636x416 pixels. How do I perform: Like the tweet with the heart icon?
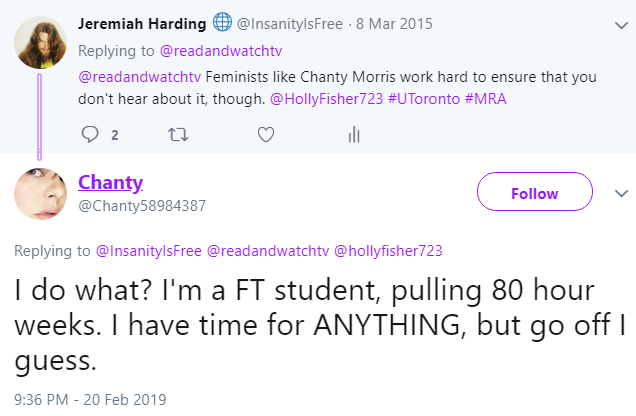tap(266, 135)
